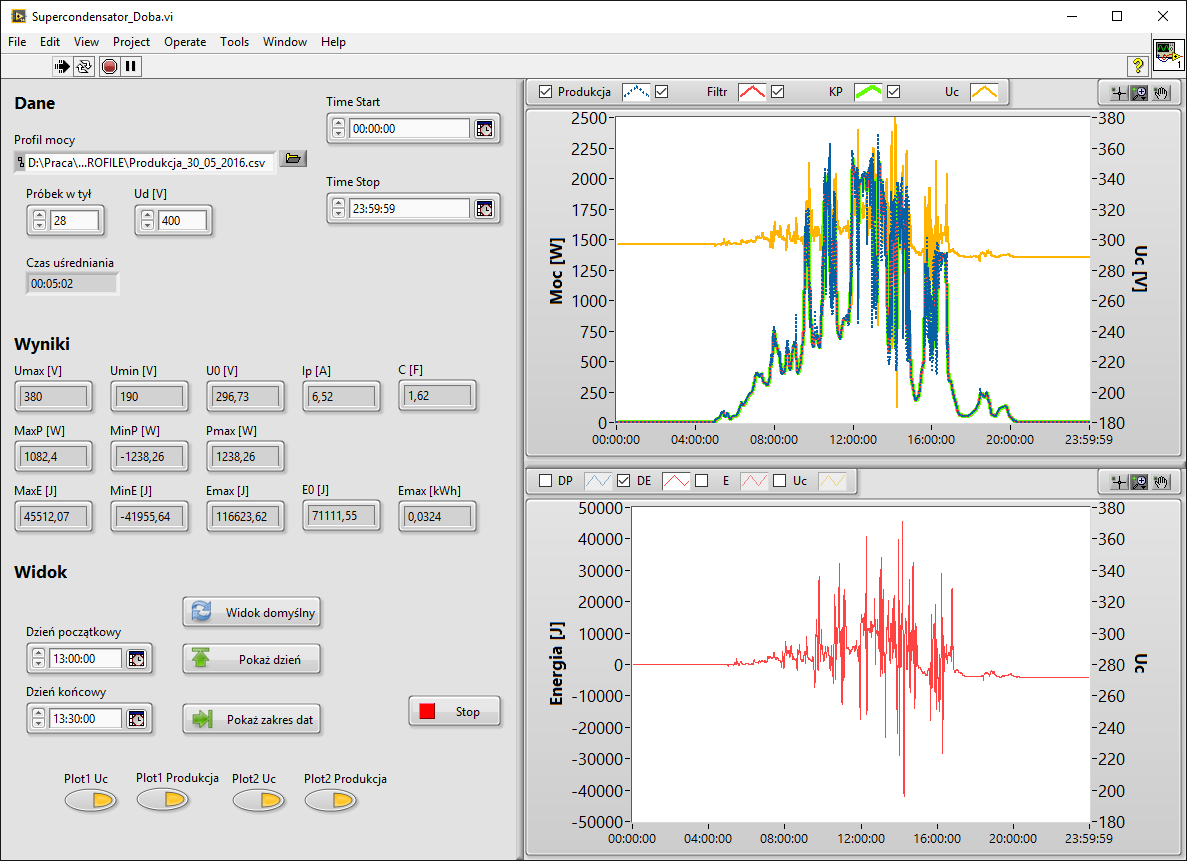Screen dimensions: 1187x861
Task: Toggle the Plot2 Uc switch
Action: [259, 800]
